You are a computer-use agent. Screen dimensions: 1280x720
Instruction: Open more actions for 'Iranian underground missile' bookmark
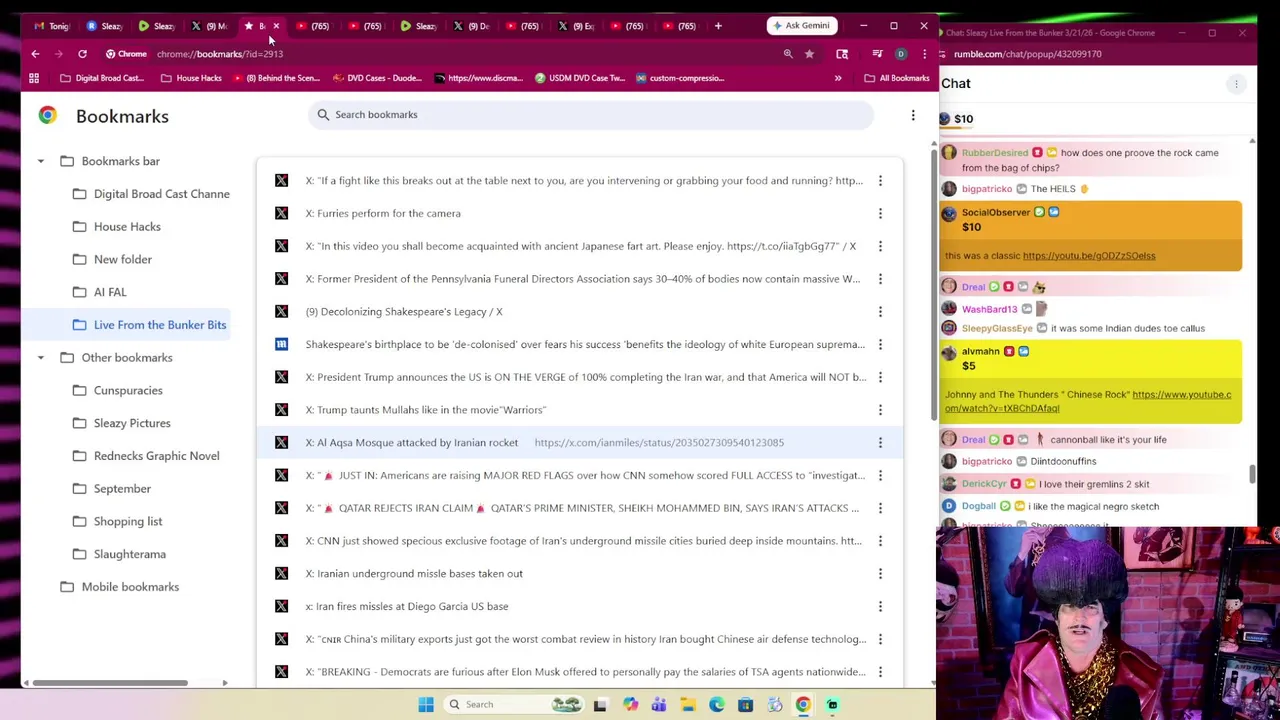pos(880,574)
